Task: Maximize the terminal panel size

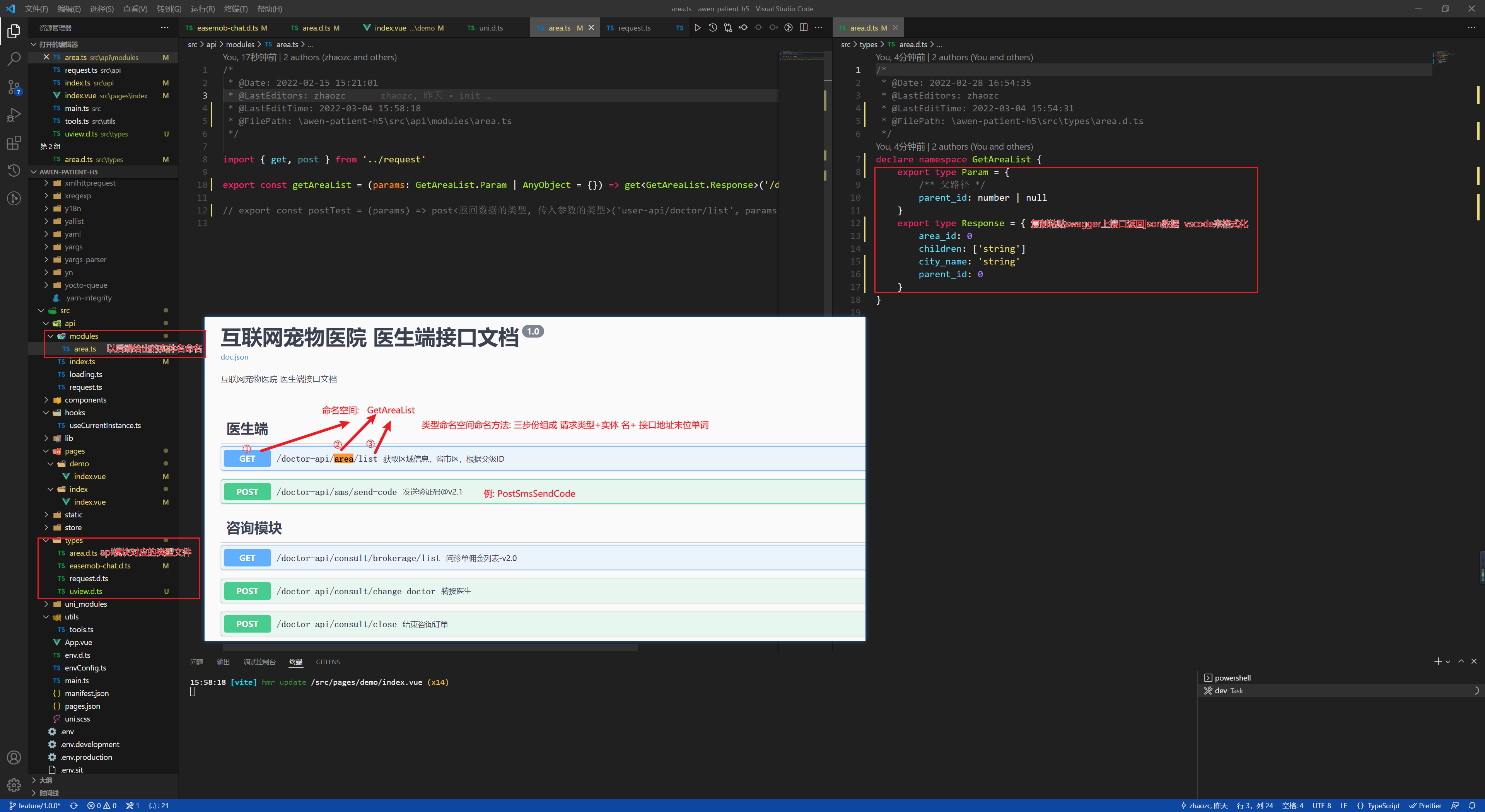Action: [1461, 661]
